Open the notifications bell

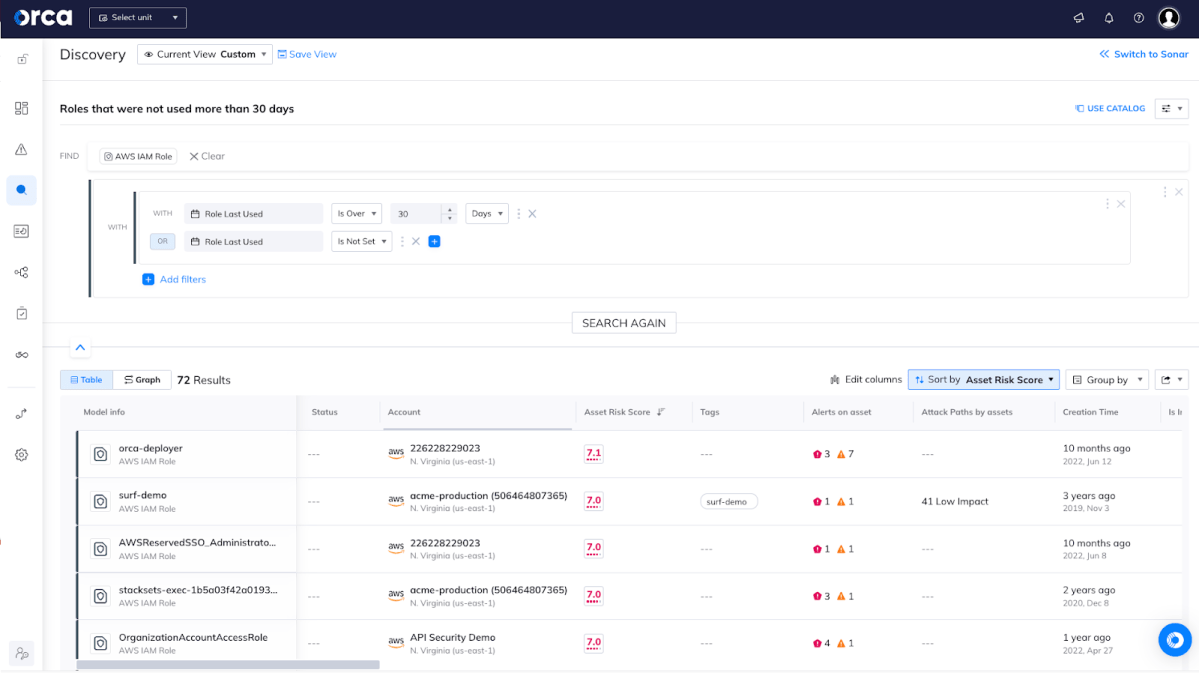[1109, 18]
